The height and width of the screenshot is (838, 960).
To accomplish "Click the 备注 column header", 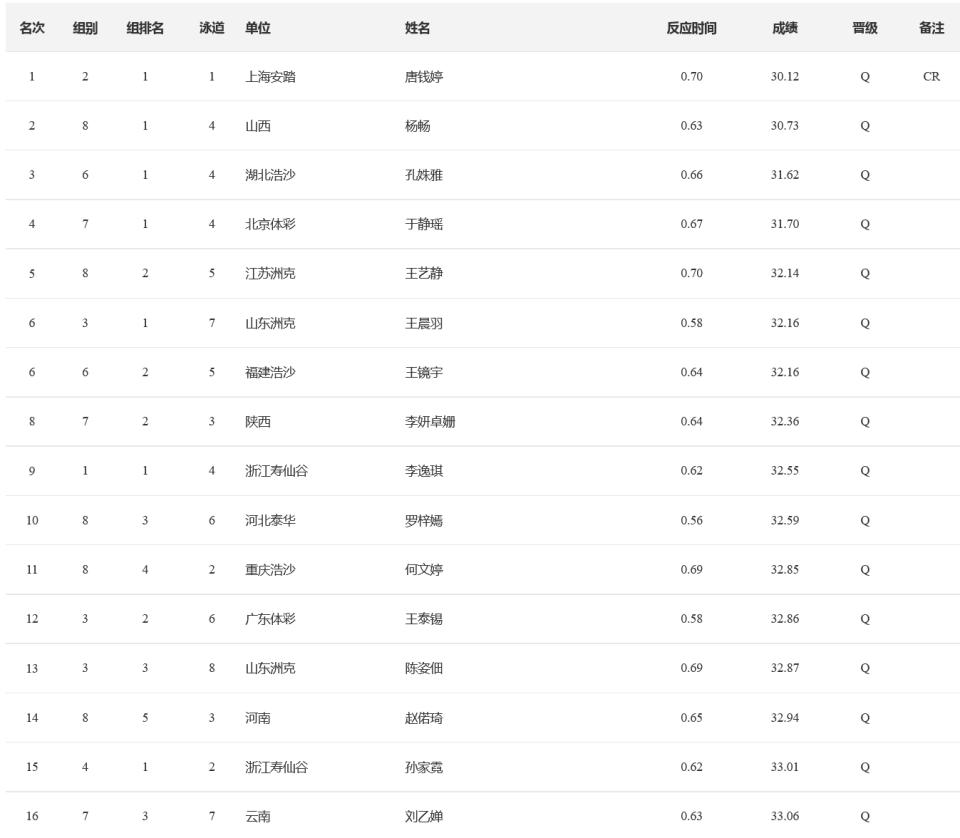I will (931, 28).
